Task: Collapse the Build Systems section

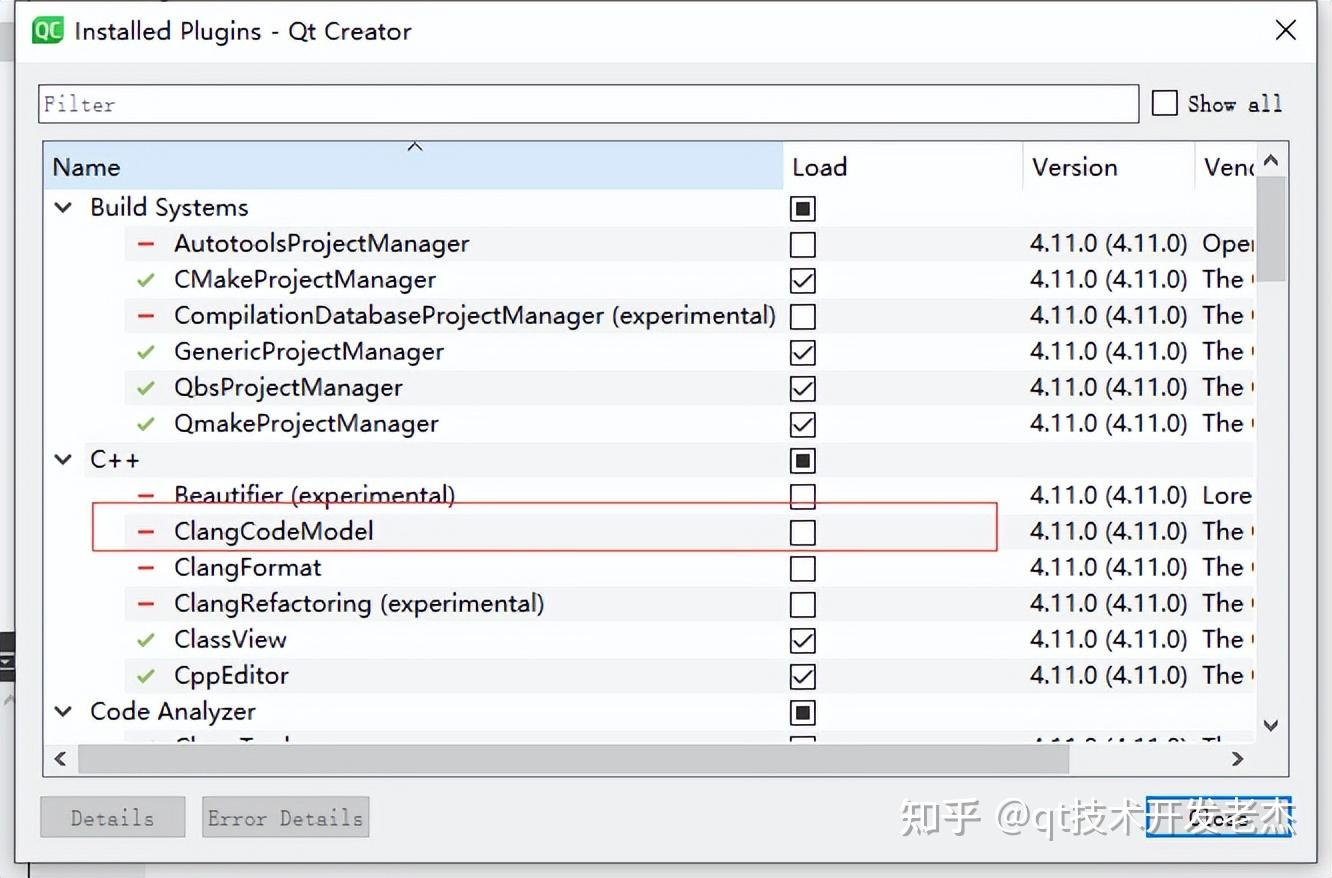Action: coord(62,207)
